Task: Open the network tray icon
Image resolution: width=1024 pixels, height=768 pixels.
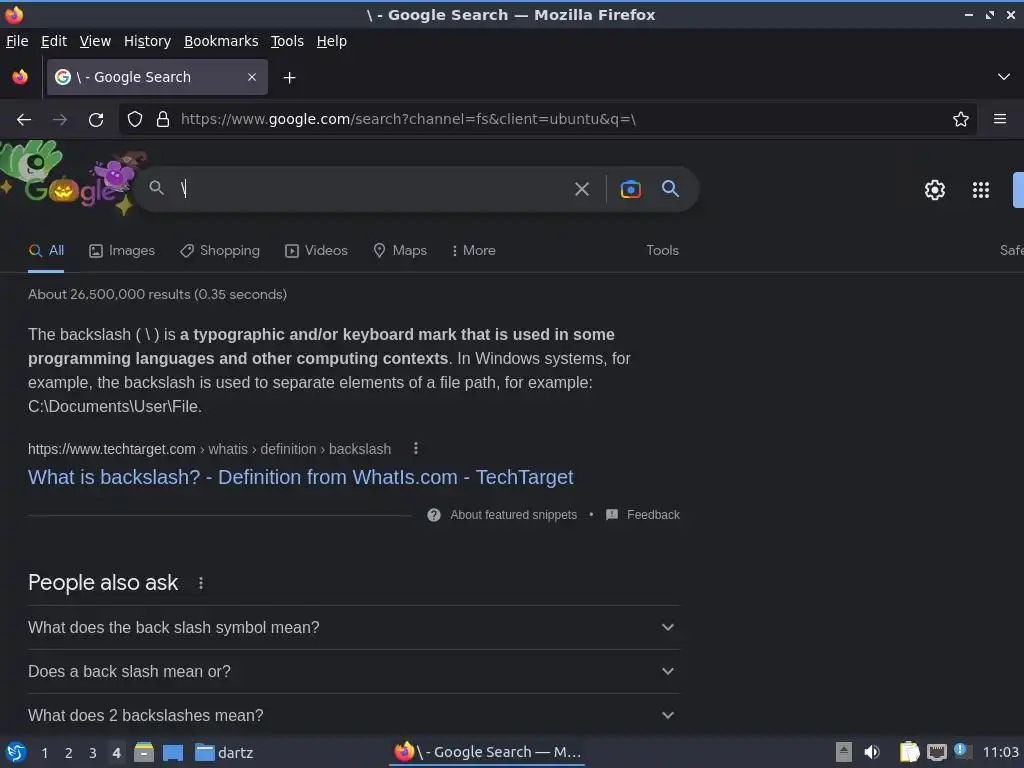Action: (936, 752)
